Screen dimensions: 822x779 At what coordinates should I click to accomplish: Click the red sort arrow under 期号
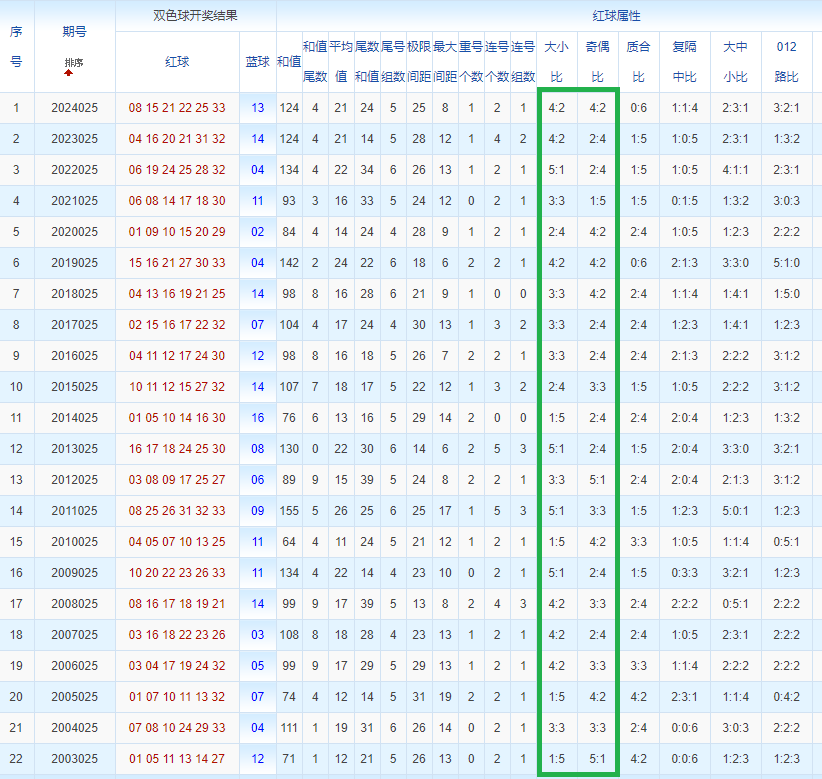[x=69, y=73]
